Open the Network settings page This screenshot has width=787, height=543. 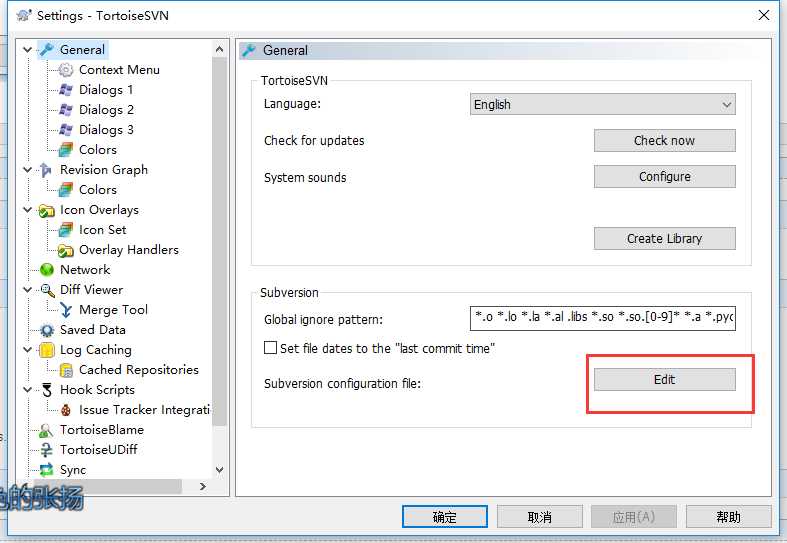(x=85, y=270)
